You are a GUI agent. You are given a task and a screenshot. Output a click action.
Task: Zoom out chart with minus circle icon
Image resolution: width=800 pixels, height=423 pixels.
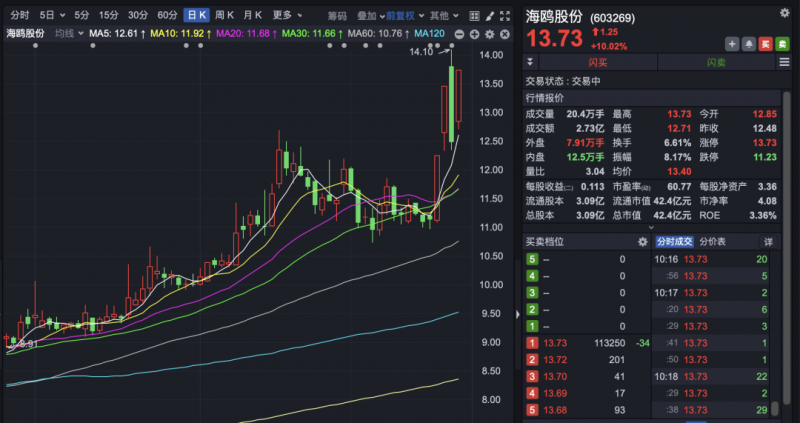[459, 34]
